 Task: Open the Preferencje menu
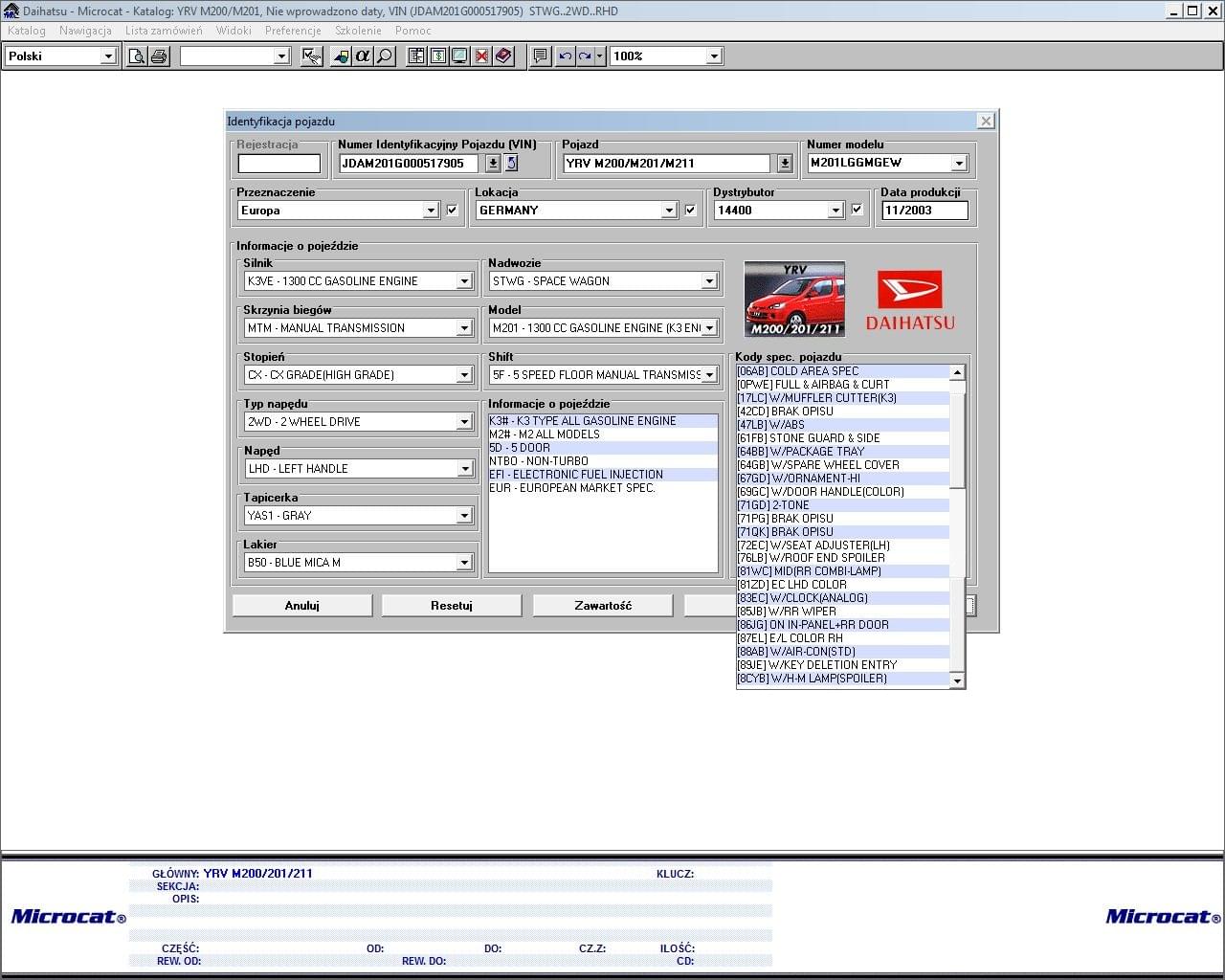293,31
